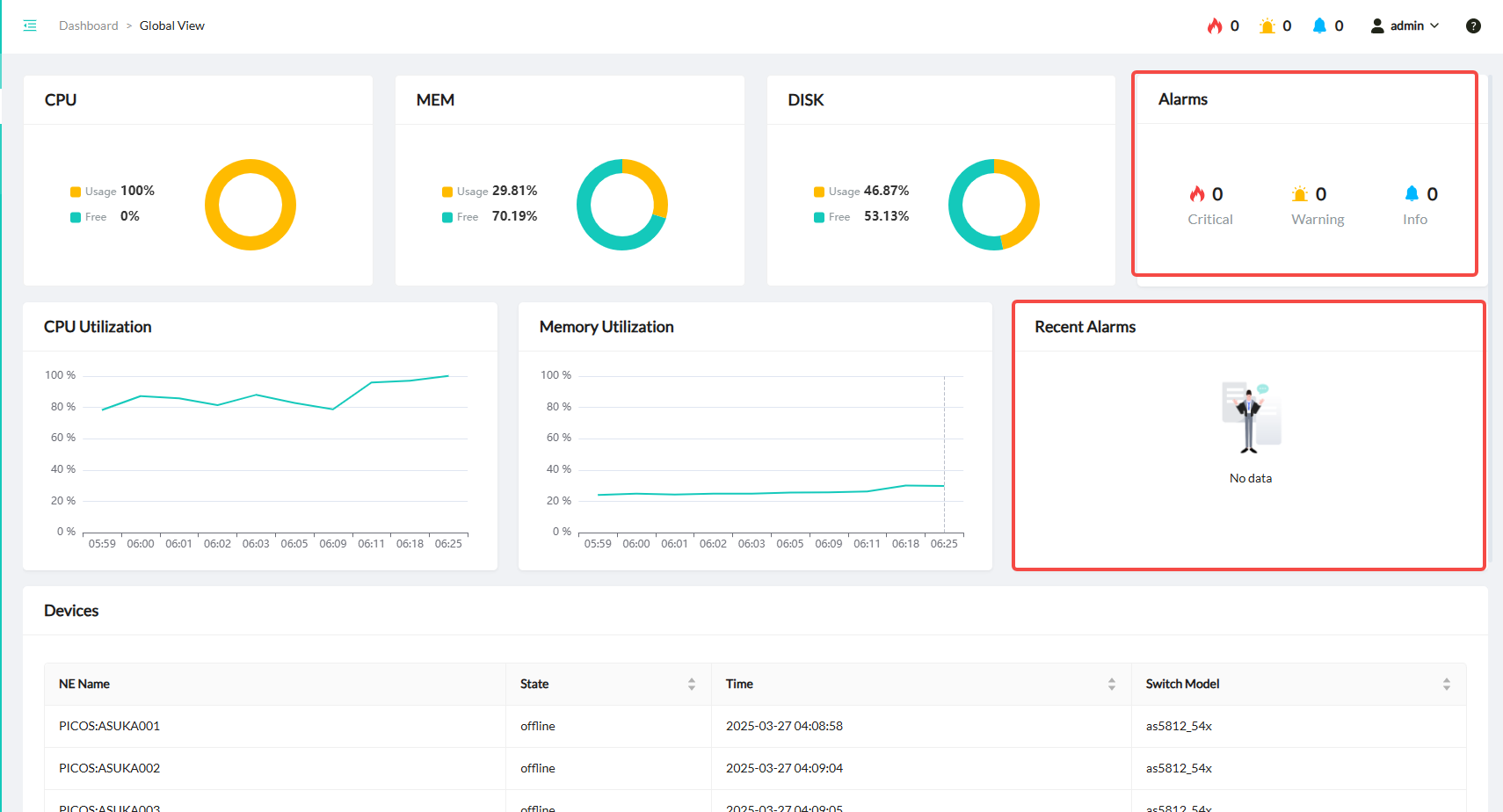
Task: Click the warning siren icon in the top bar
Action: point(1267,25)
